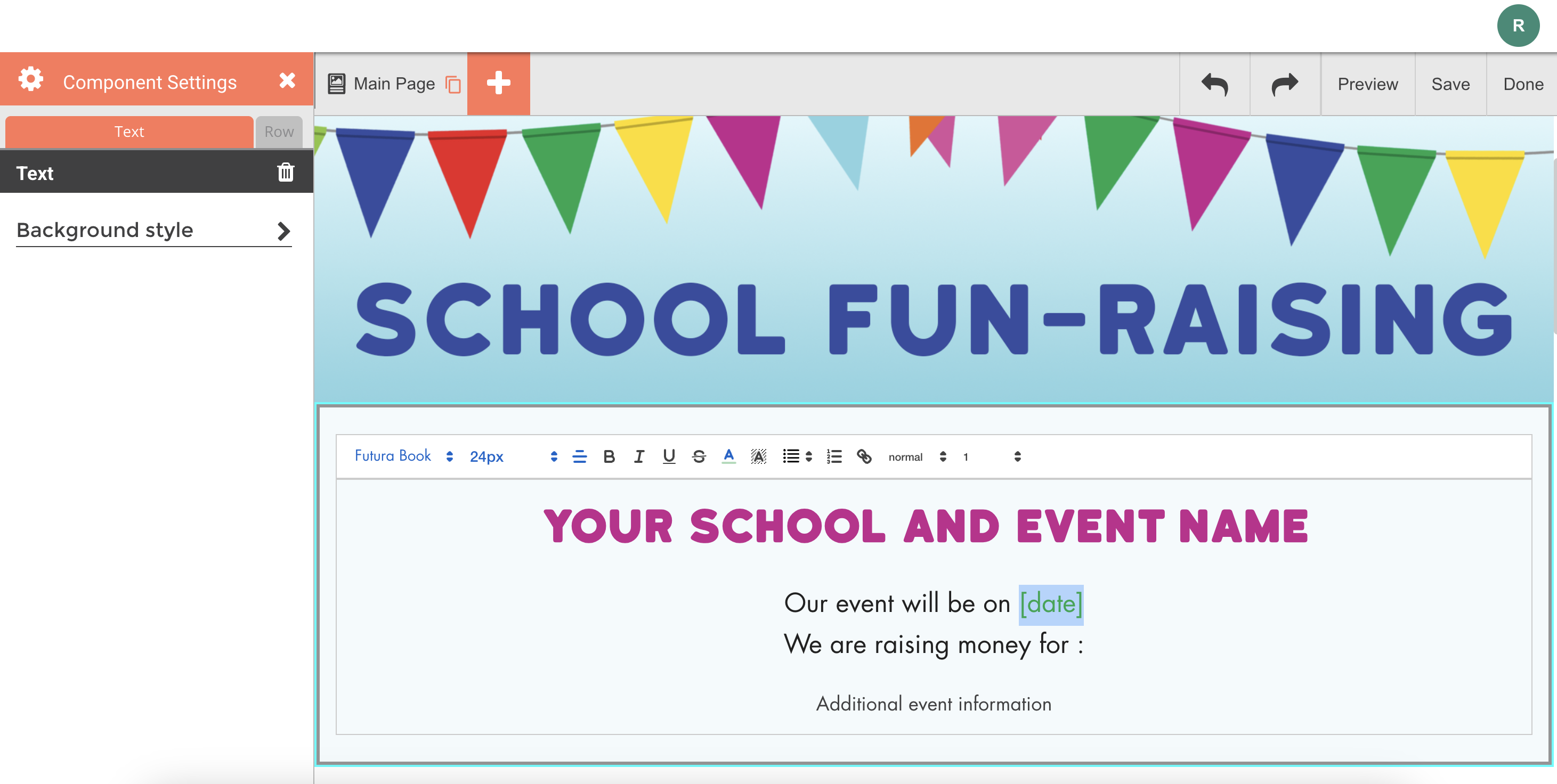Insert a hyperlink
The height and width of the screenshot is (784, 1557).
tap(864, 456)
